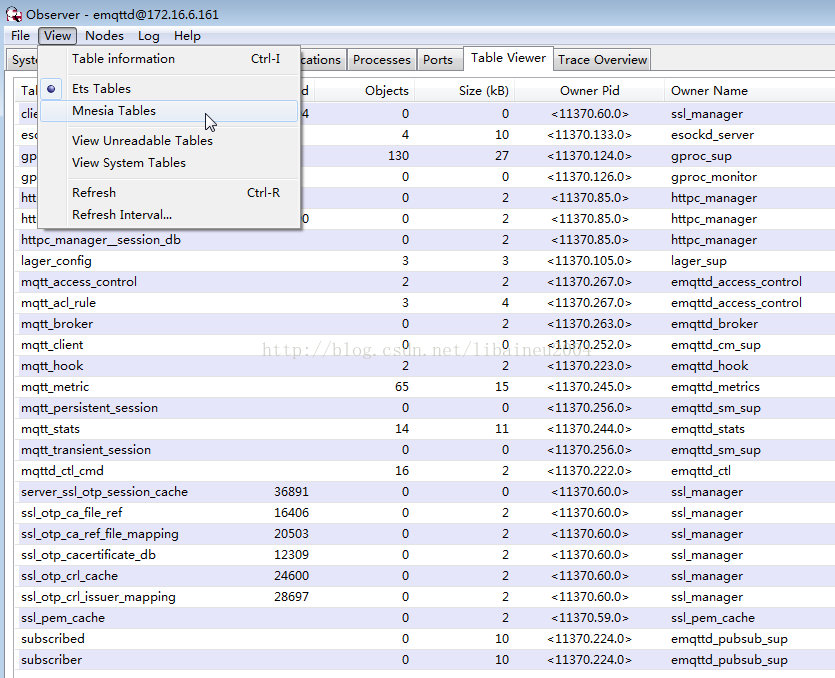Click owner name emqttd_ctl

click(701, 471)
